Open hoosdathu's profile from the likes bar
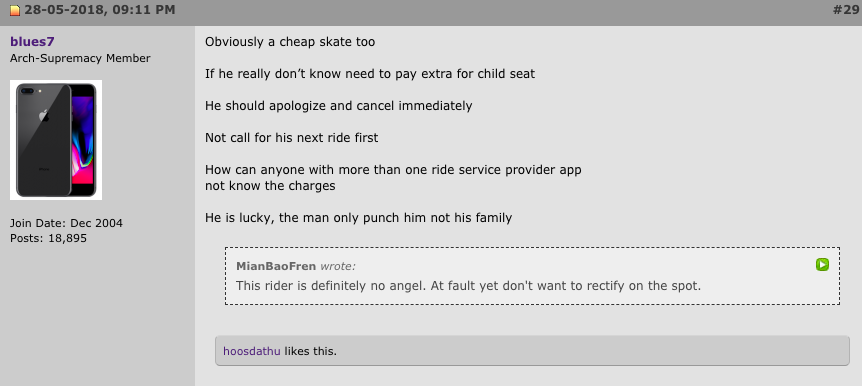Screen dimensions: 862x386 pos(252,351)
